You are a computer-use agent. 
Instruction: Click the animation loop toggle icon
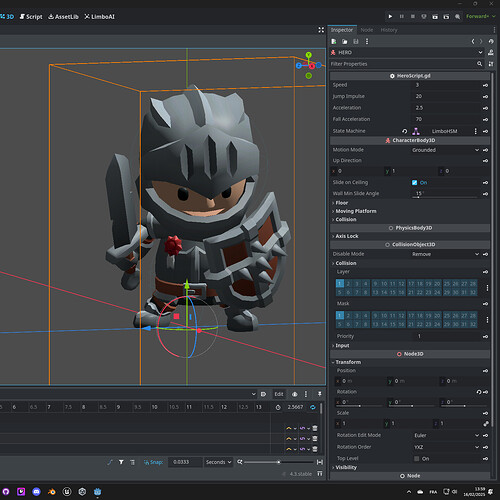313,407
